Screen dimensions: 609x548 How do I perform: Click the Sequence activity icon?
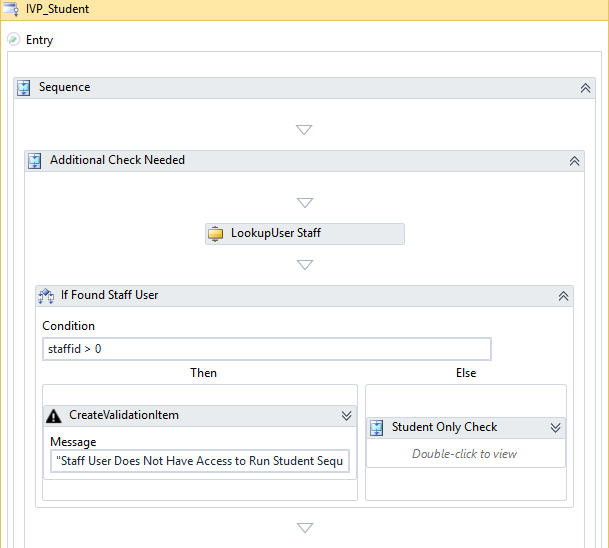pyautogui.click(x=24, y=88)
